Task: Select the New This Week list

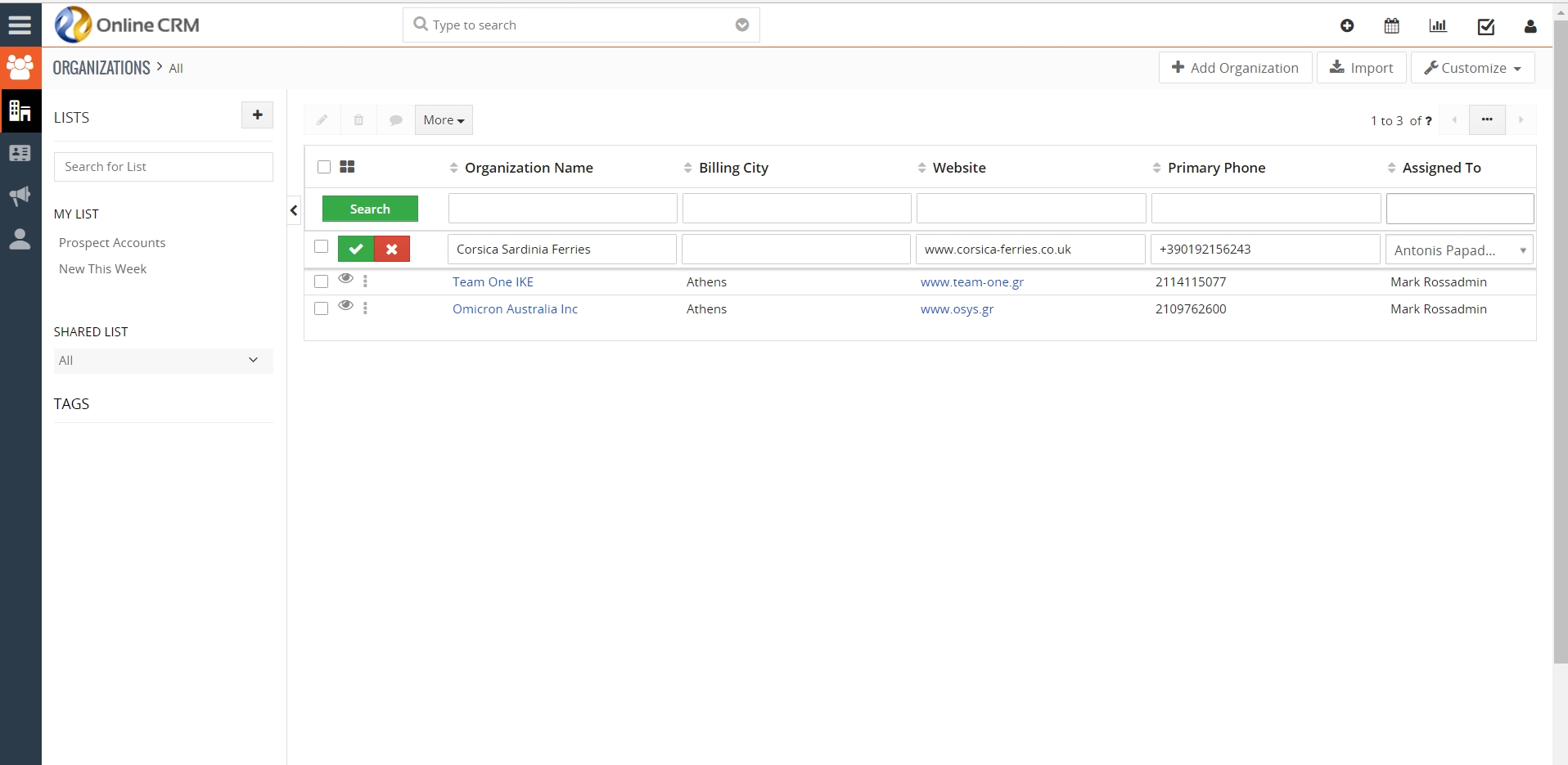Action: click(x=102, y=269)
